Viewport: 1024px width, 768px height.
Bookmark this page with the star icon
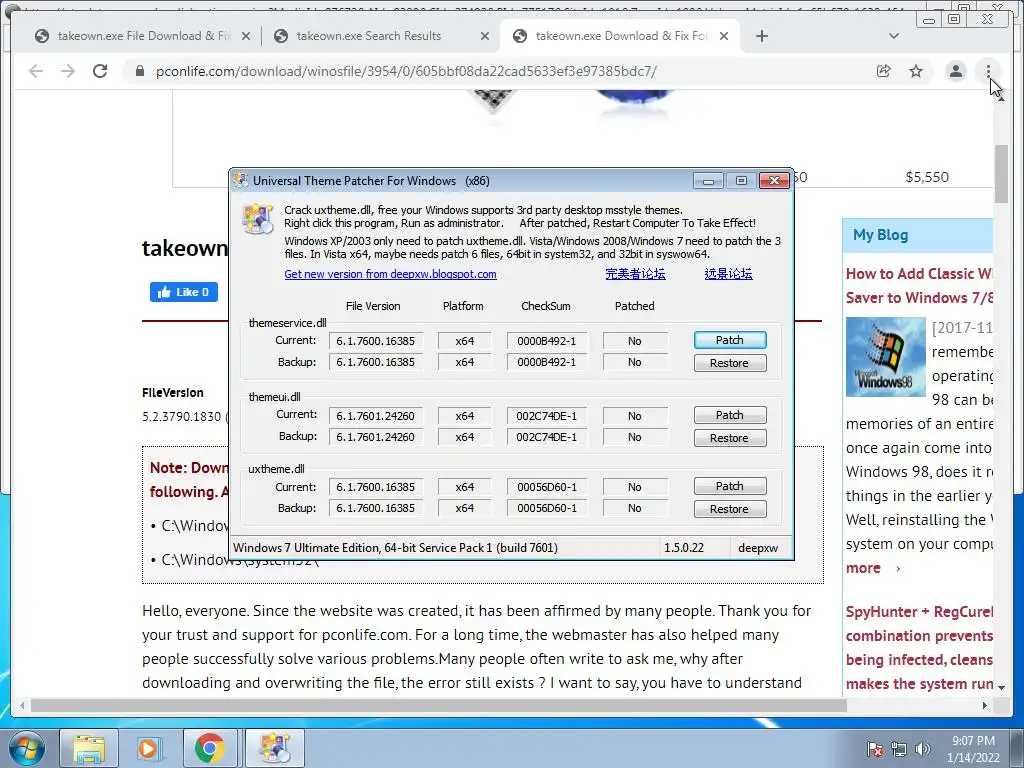[x=916, y=71]
